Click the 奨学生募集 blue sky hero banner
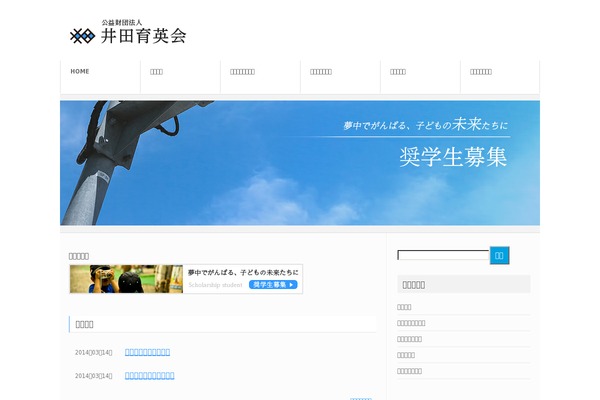This screenshot has height=400, width=600. click(x=300, y=163)
